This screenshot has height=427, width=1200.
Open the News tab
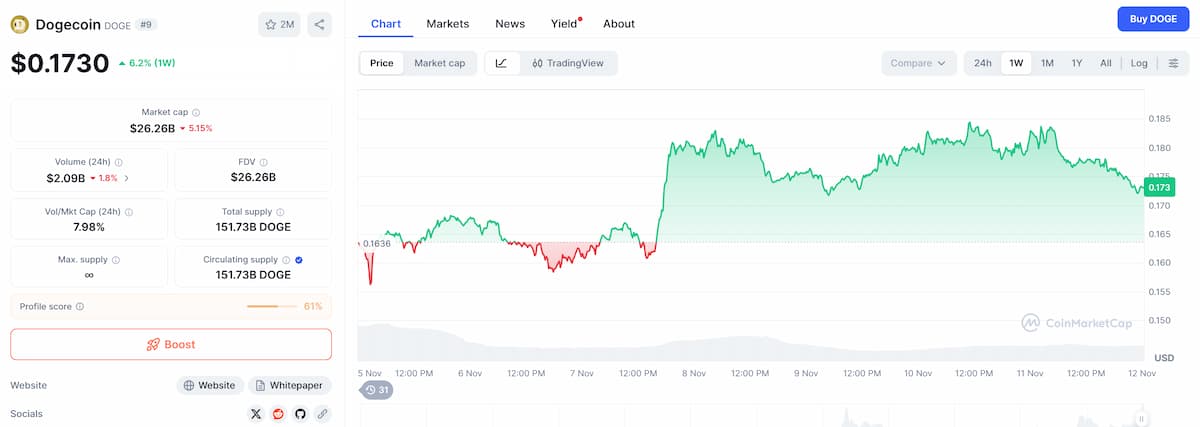click(x=510, y=23)
